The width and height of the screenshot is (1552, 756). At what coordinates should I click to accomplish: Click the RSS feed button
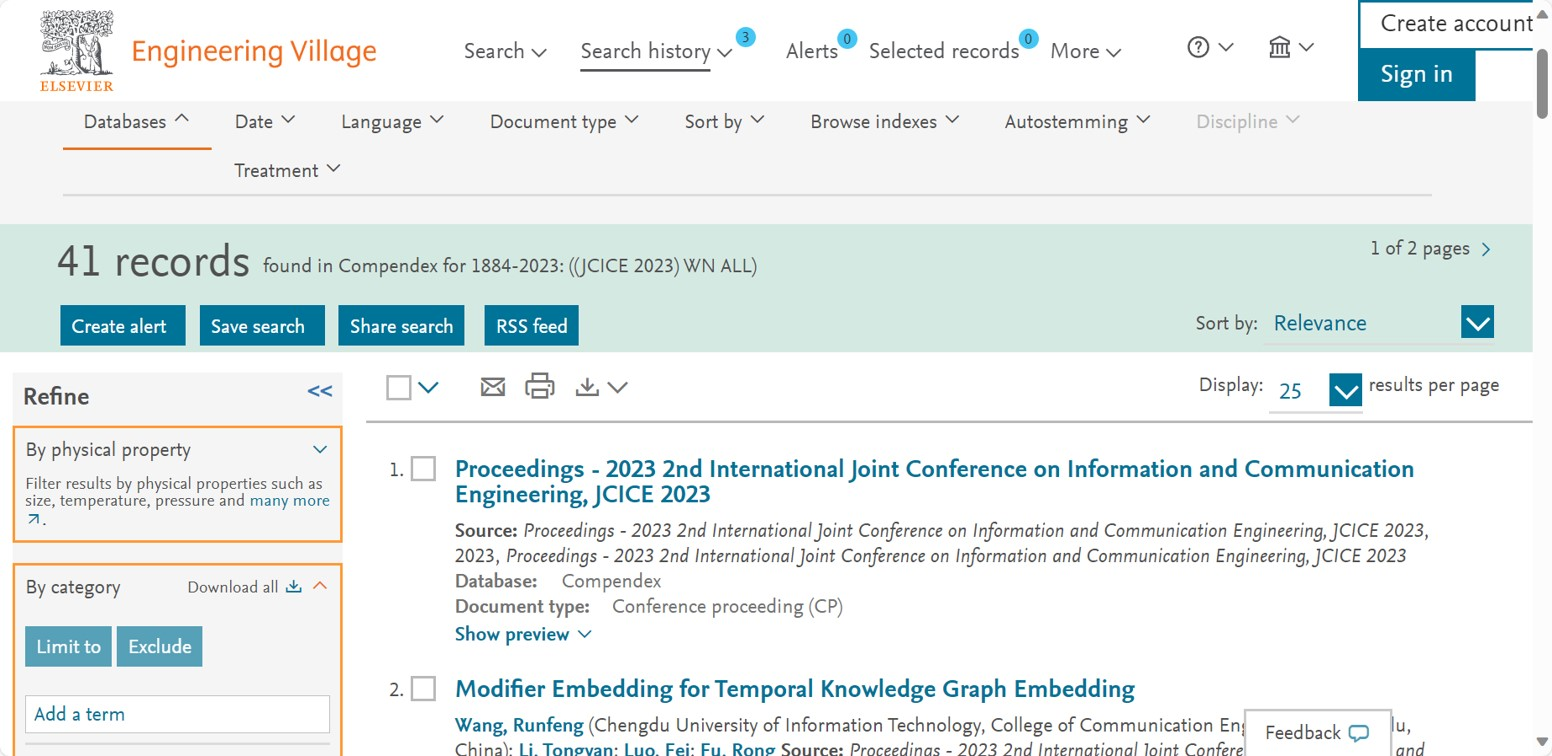(532, 326)
